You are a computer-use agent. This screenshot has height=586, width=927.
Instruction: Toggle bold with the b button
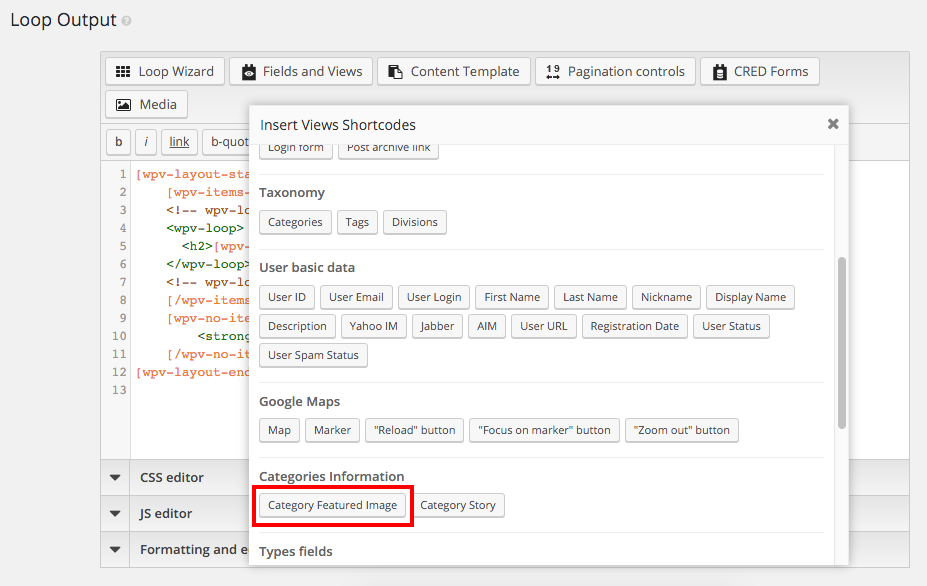pos(118,142)
